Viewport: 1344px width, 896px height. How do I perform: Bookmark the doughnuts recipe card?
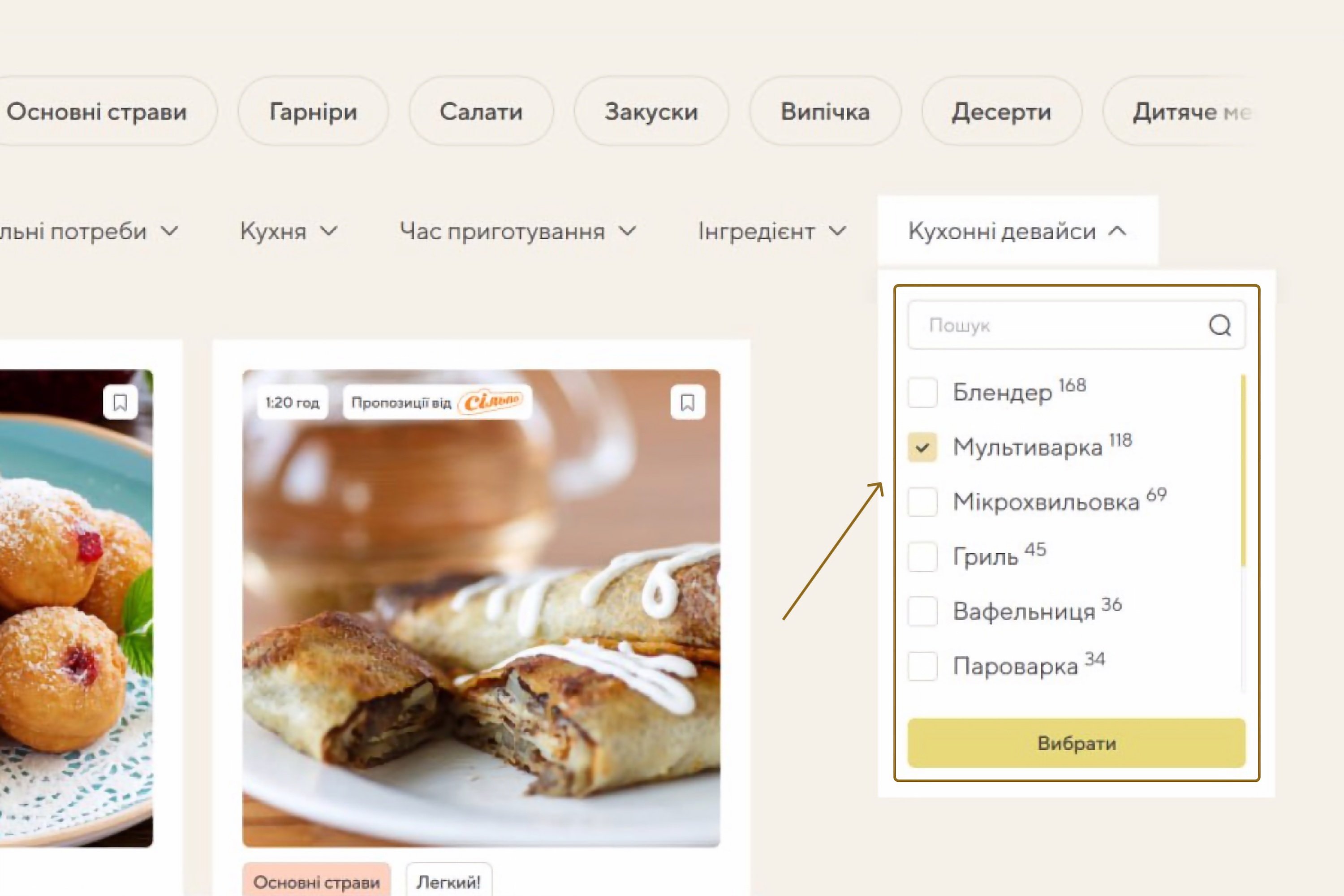pyautogui.click(x=120, y=403)
